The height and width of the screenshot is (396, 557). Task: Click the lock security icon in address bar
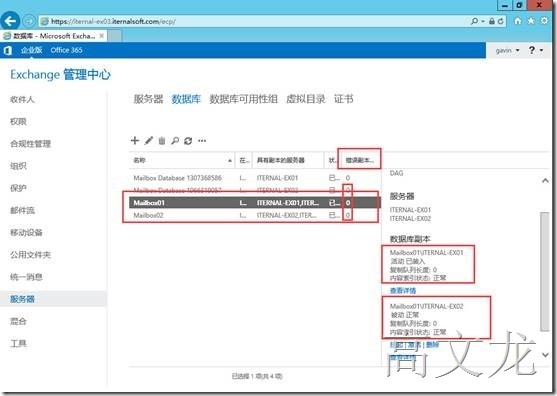pos(492,21)
